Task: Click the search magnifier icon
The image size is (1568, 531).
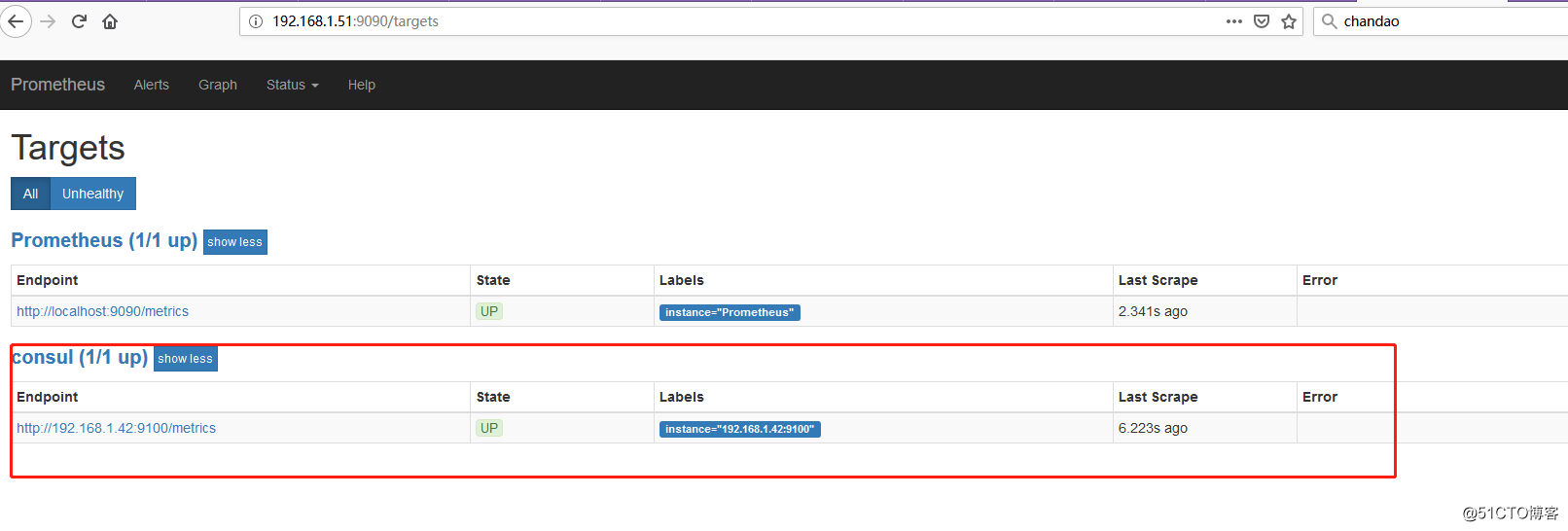Action: coord(1329,21)
